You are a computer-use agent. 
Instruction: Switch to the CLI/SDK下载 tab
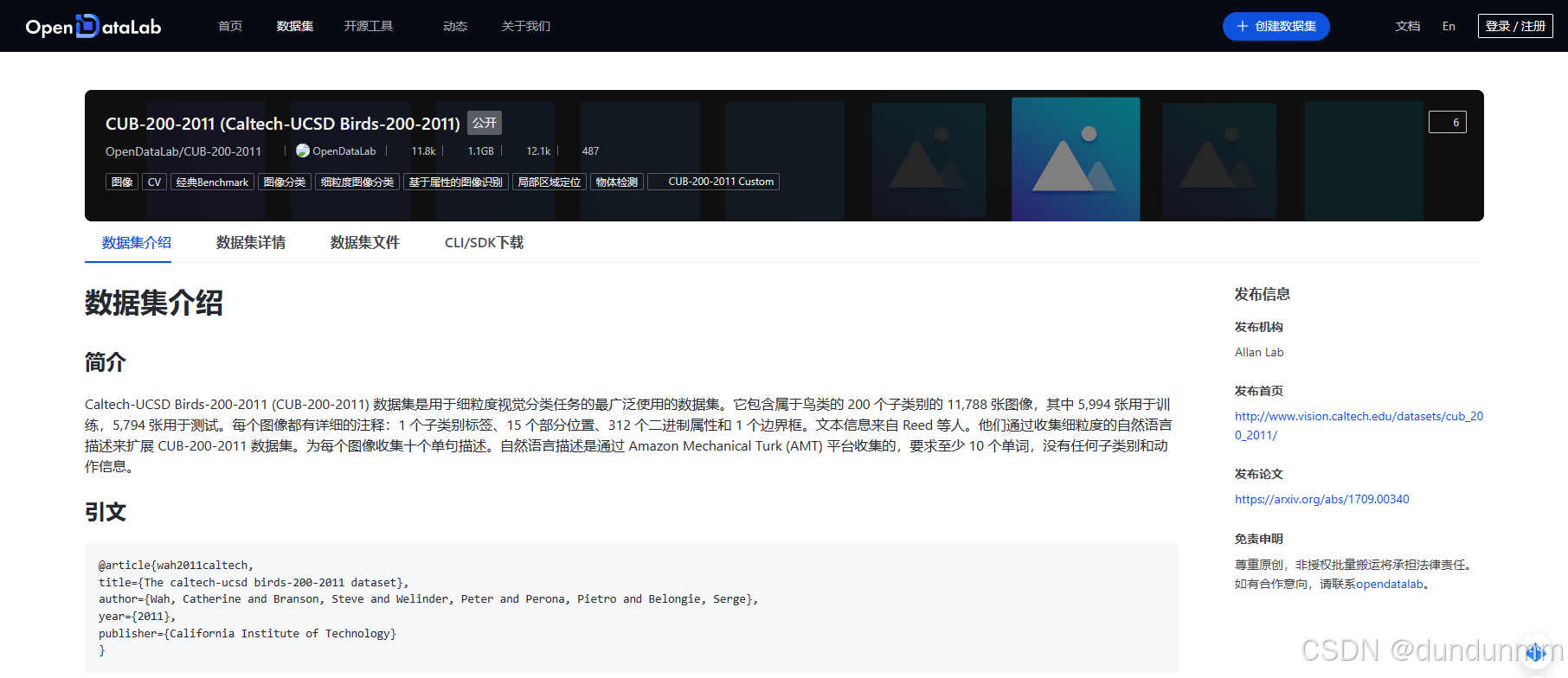click(x=485, y=242)
